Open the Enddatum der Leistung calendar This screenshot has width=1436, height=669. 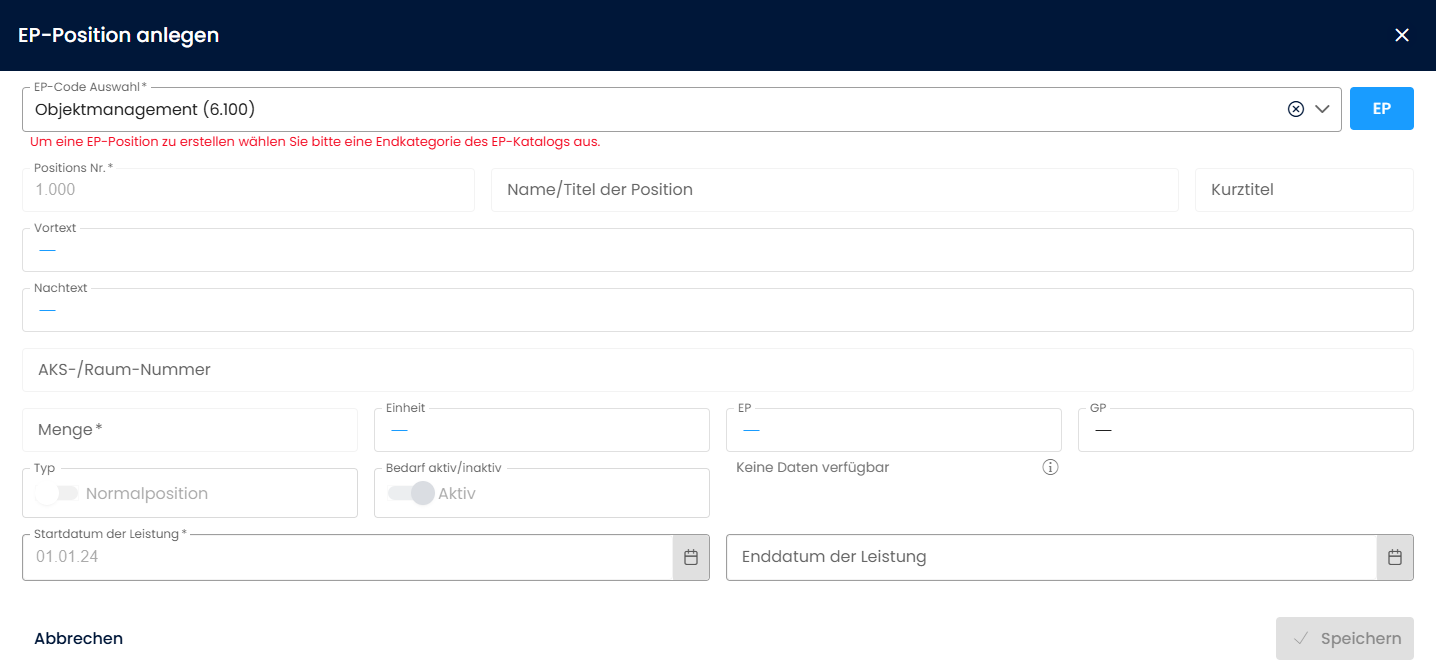coord(1395,557)
